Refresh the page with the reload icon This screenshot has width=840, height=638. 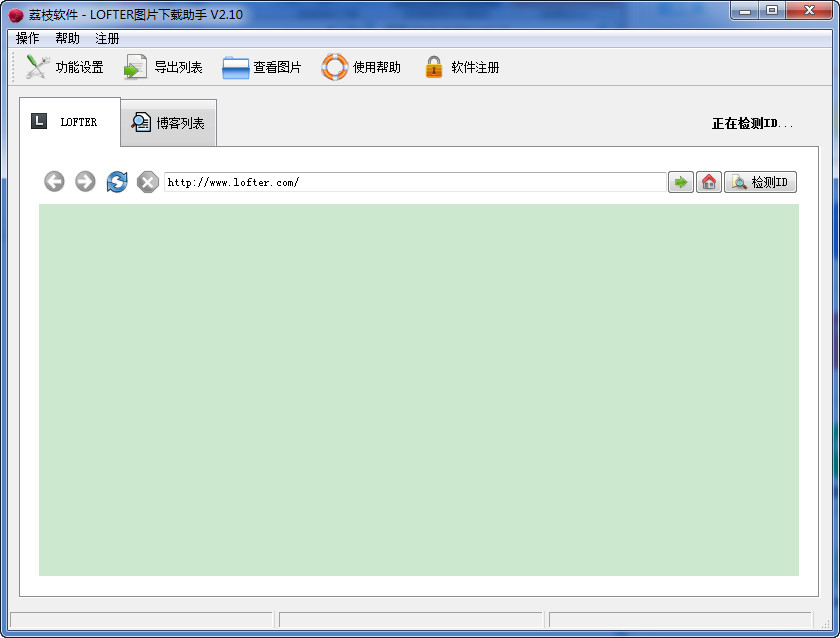117,182
